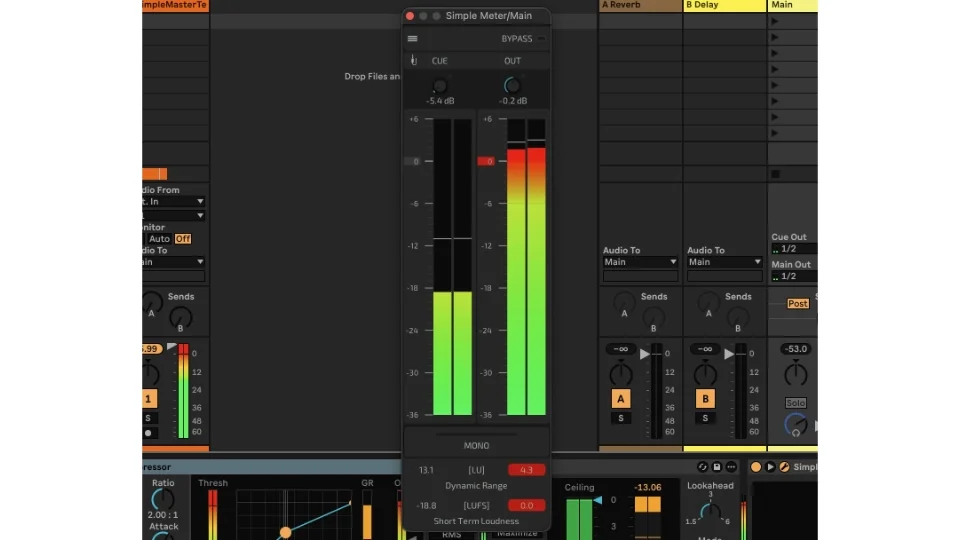Arm track 1 for recording
Image resolution: width=960 pixels, height=540 pixels.
click(x=149, y=433)
